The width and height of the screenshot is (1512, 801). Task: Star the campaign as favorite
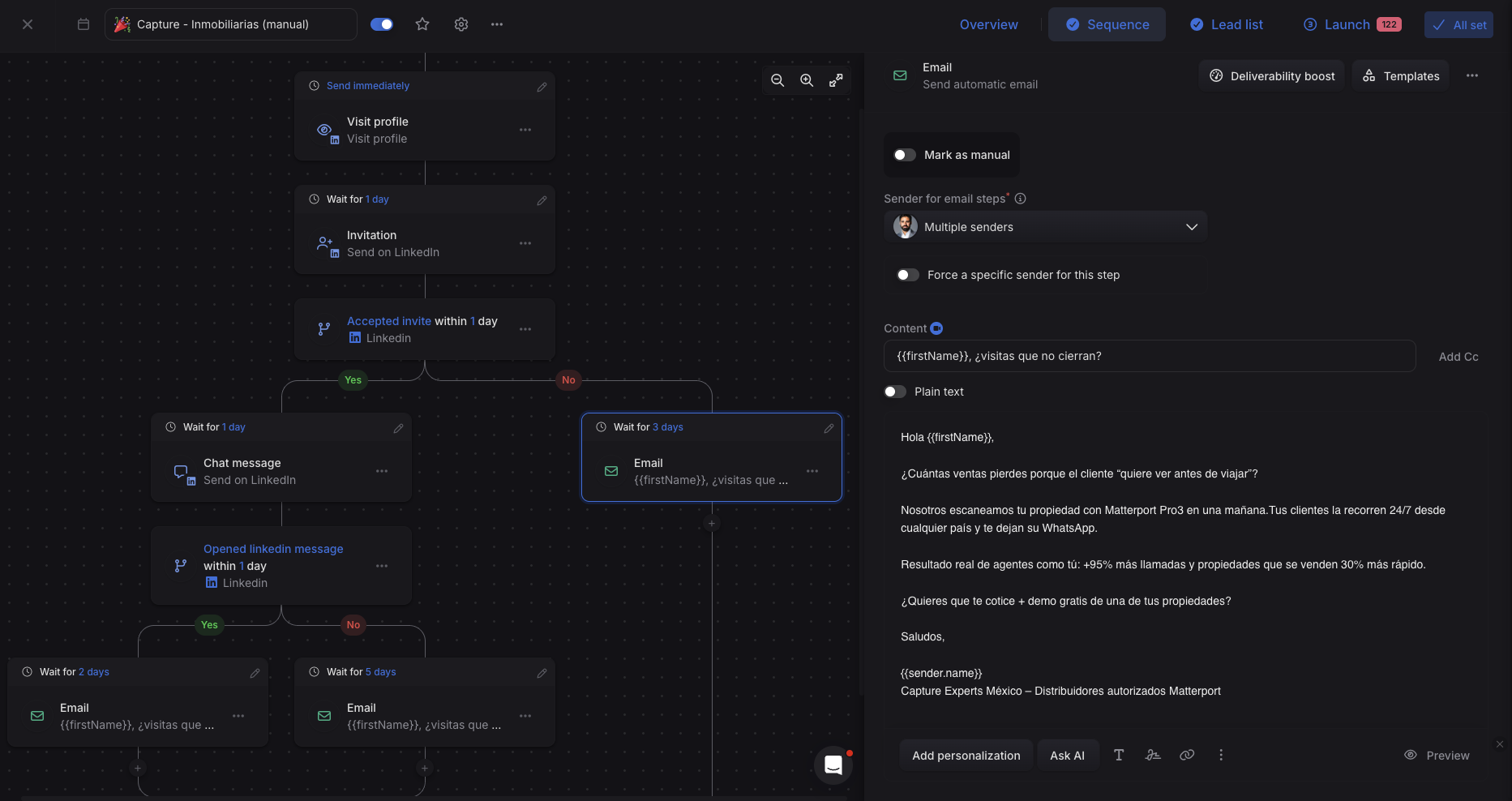(x=422, y=24)
